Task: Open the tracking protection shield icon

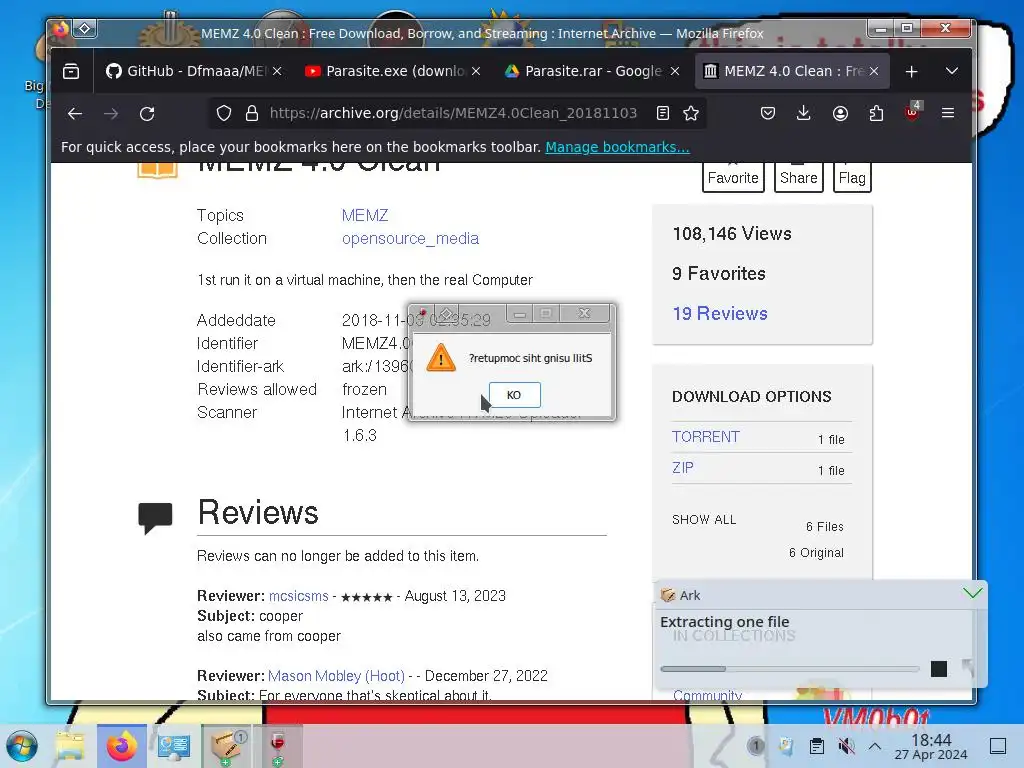Action: click(x=224, y=114)
